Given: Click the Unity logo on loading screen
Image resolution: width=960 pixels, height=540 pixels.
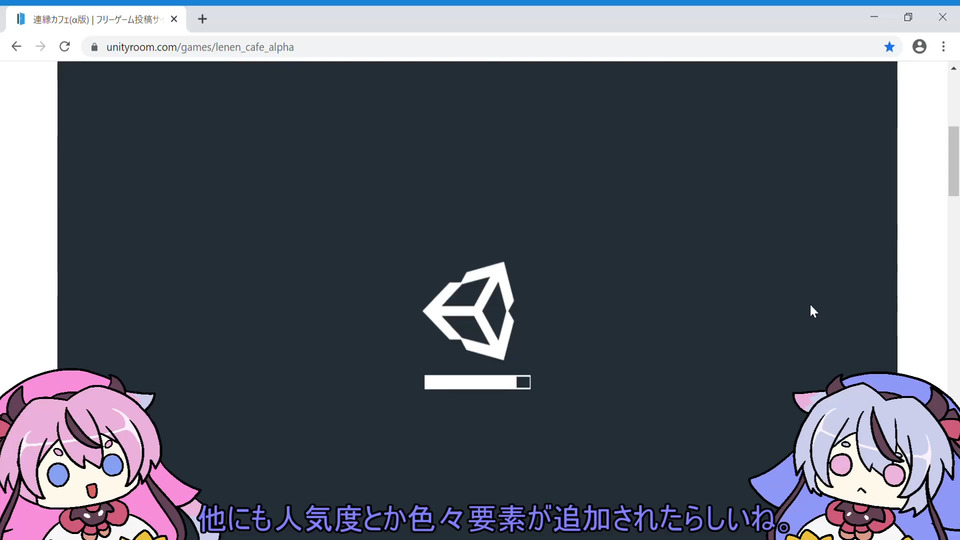Looking at the screenshot, I should coord(470,311).
